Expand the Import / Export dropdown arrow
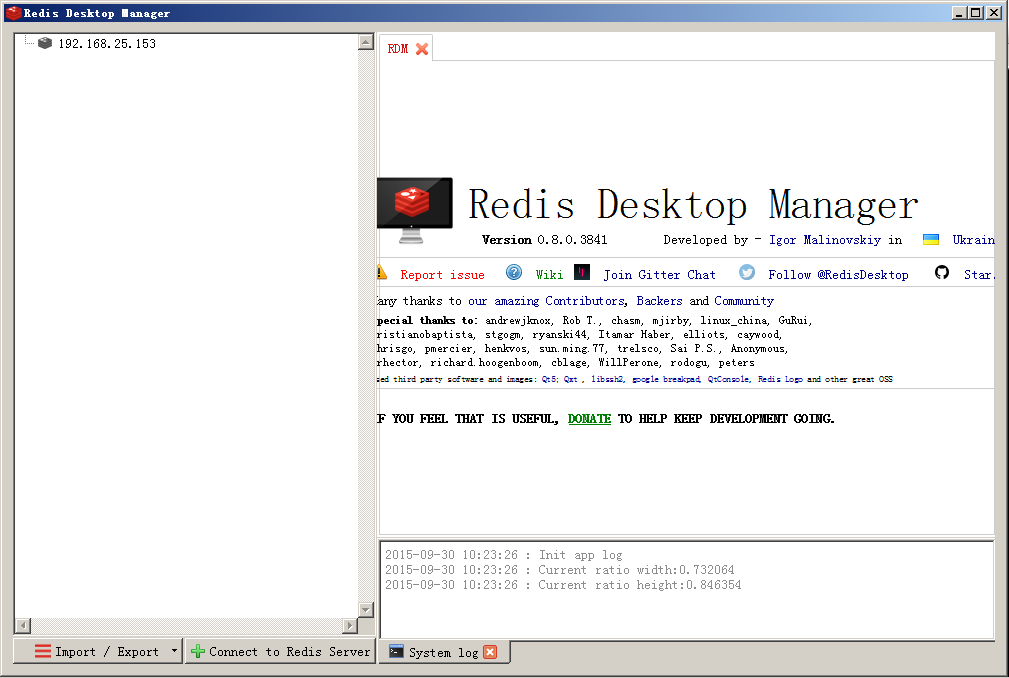This screenshot has height=678, width=1009. [174, 651]
